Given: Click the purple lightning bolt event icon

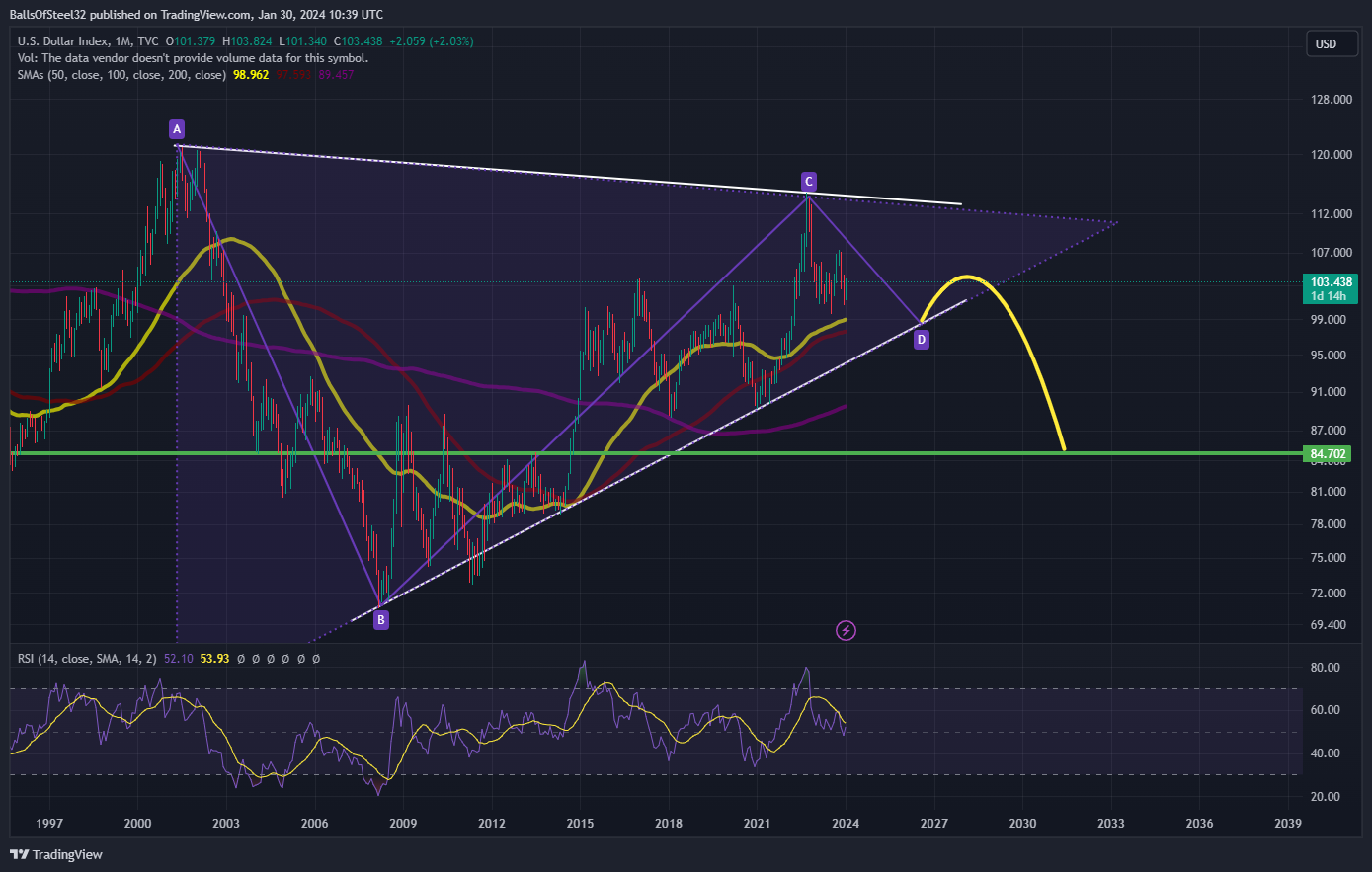Looking at the screenshot, I should 846,630.
